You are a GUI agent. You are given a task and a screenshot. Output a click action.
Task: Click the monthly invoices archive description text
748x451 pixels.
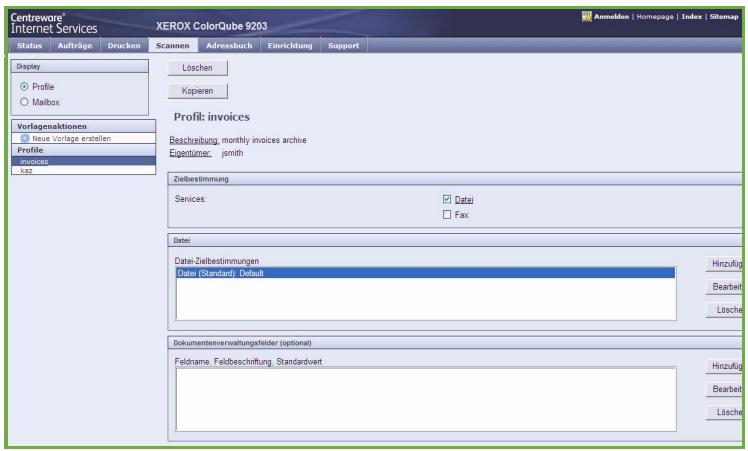(264, 140)
